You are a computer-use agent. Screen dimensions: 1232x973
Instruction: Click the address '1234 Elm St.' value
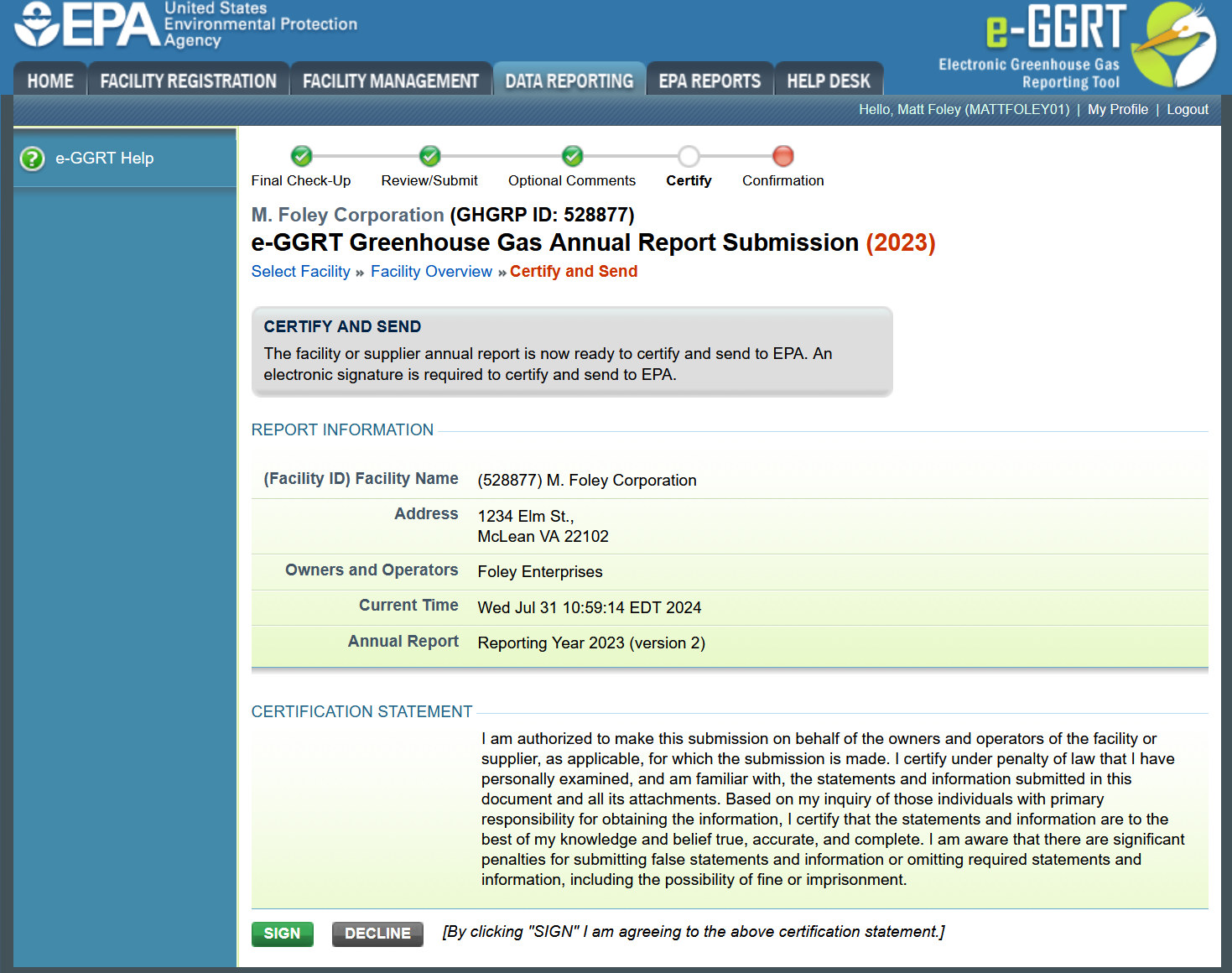pyautogui.click(x=526, y=516)
